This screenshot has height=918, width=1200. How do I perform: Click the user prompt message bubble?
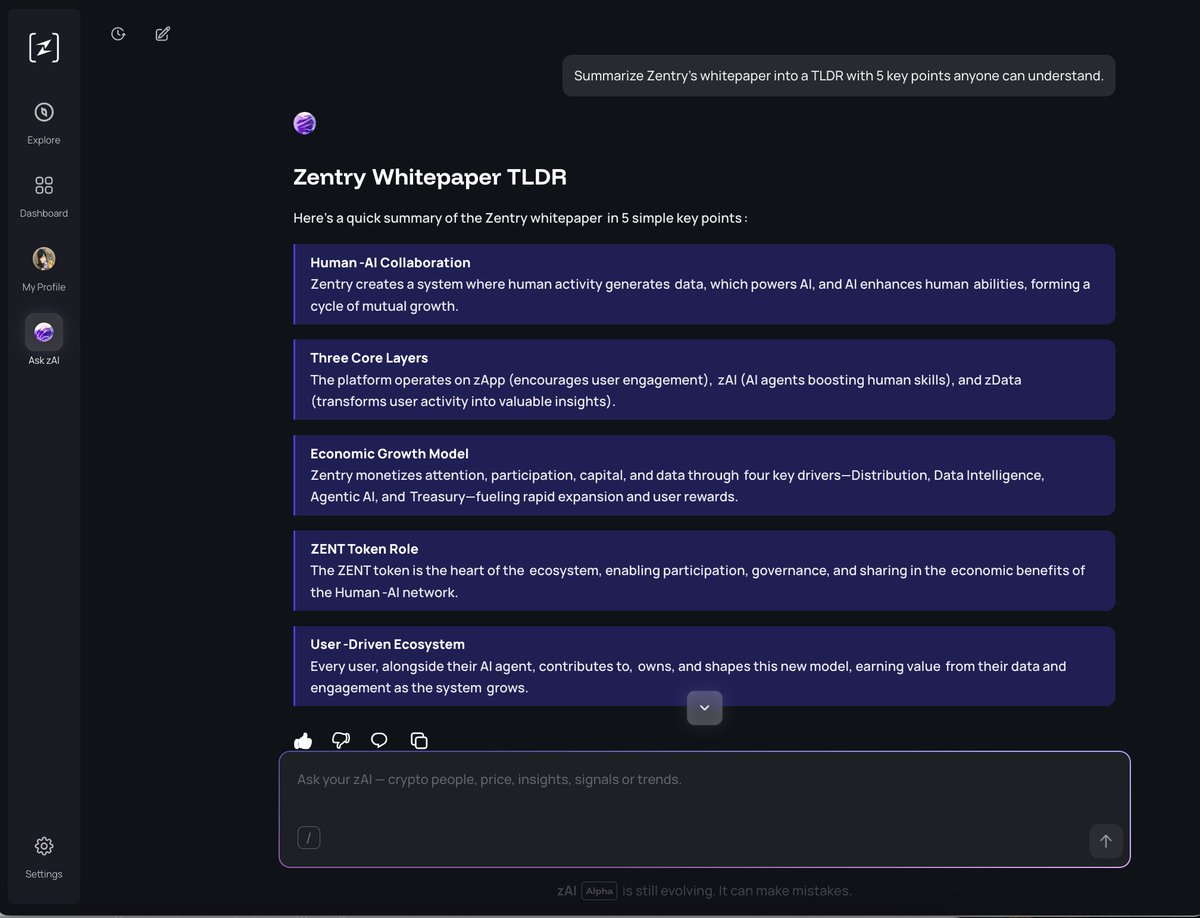coord(839,76)
